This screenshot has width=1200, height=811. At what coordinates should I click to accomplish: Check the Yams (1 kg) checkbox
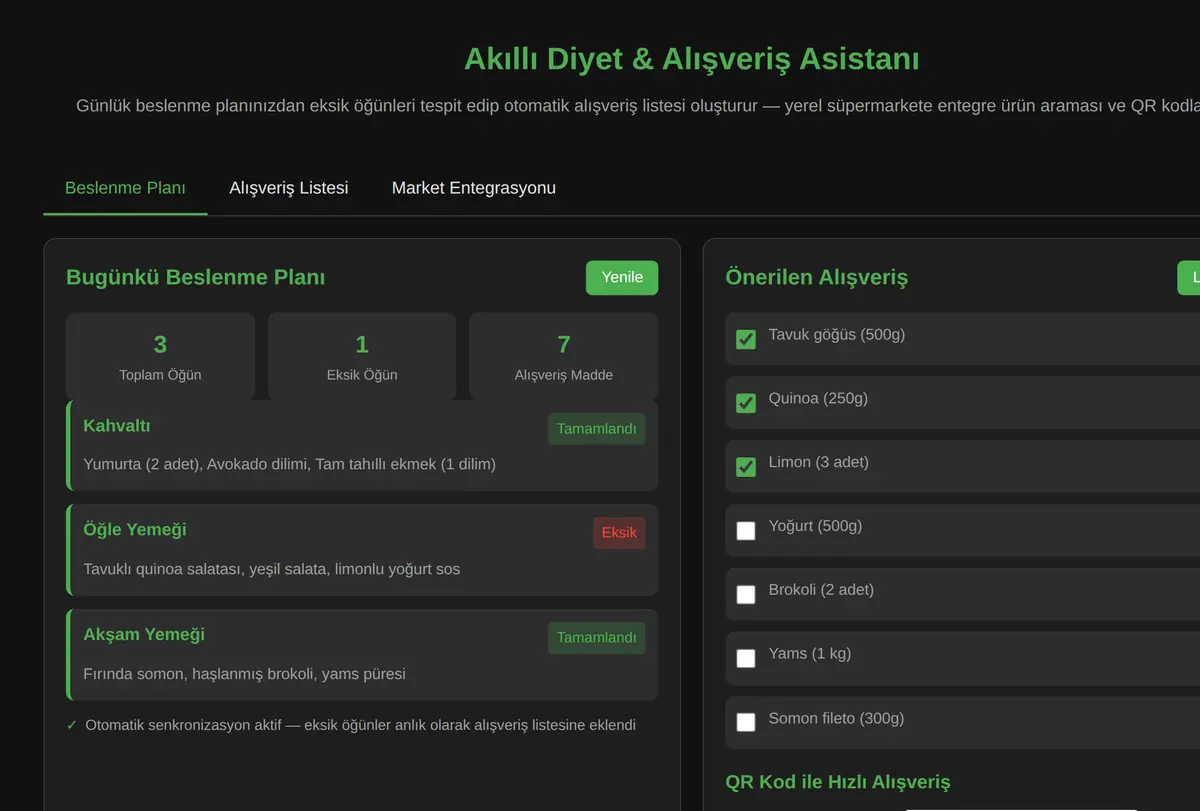click(x=746, y=658)
